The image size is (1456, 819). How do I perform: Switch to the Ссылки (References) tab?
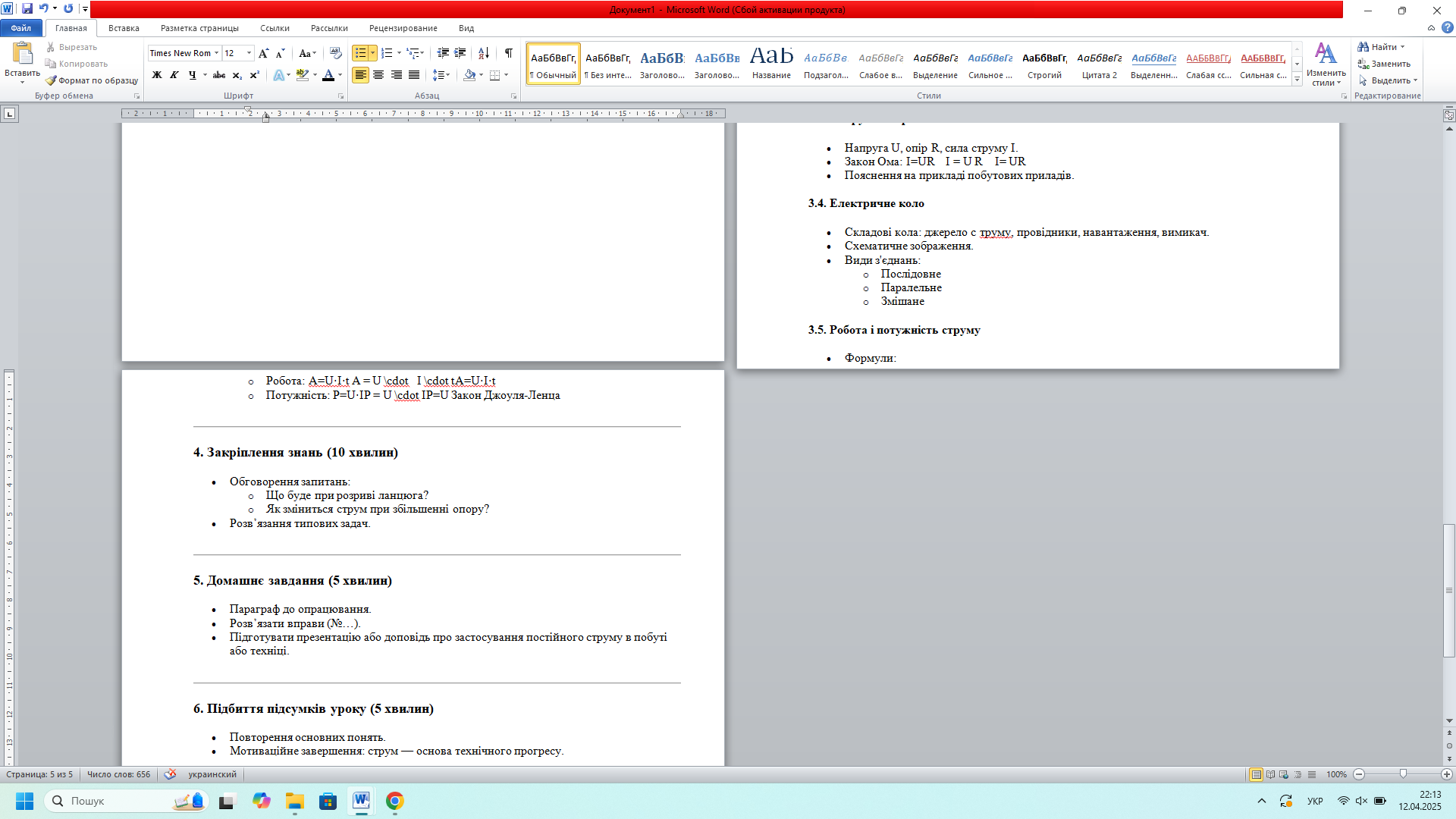[275, 28]
